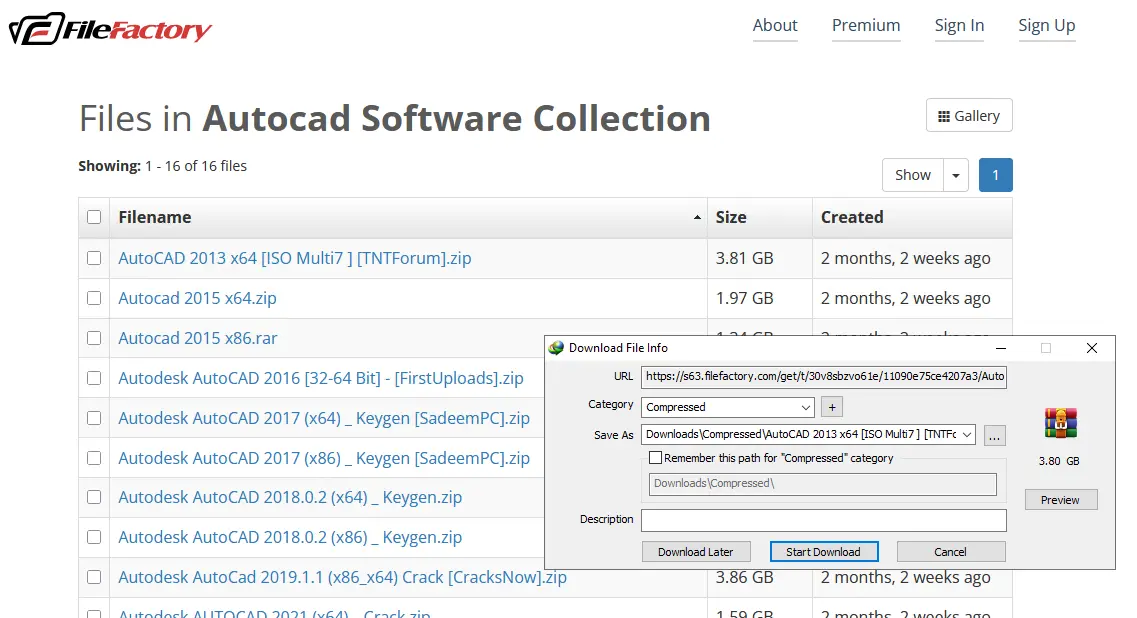Toggle the select-all checkbox in table header

(x=94, y=217)
